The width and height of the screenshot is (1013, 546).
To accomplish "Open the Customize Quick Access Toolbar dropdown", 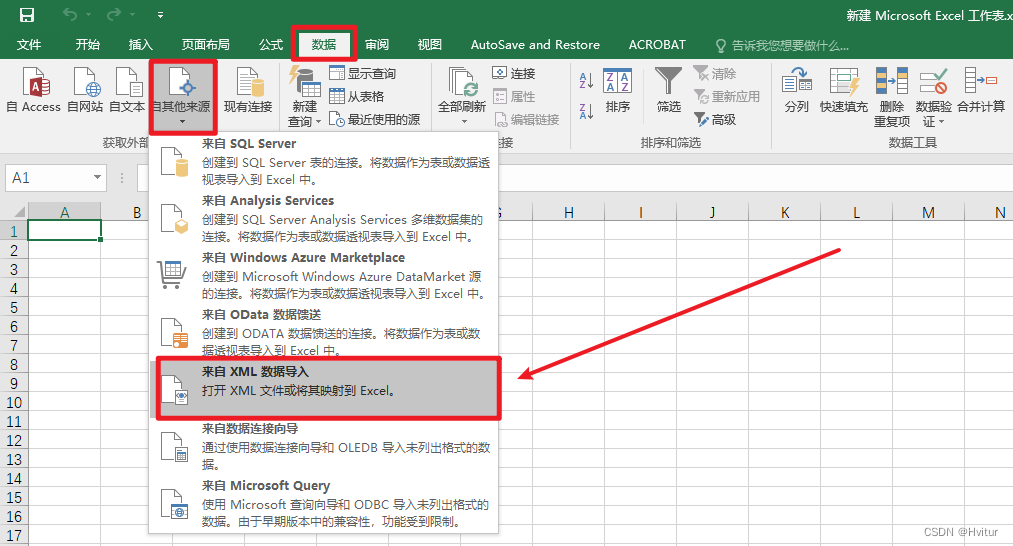I will (x=160, y=15).
